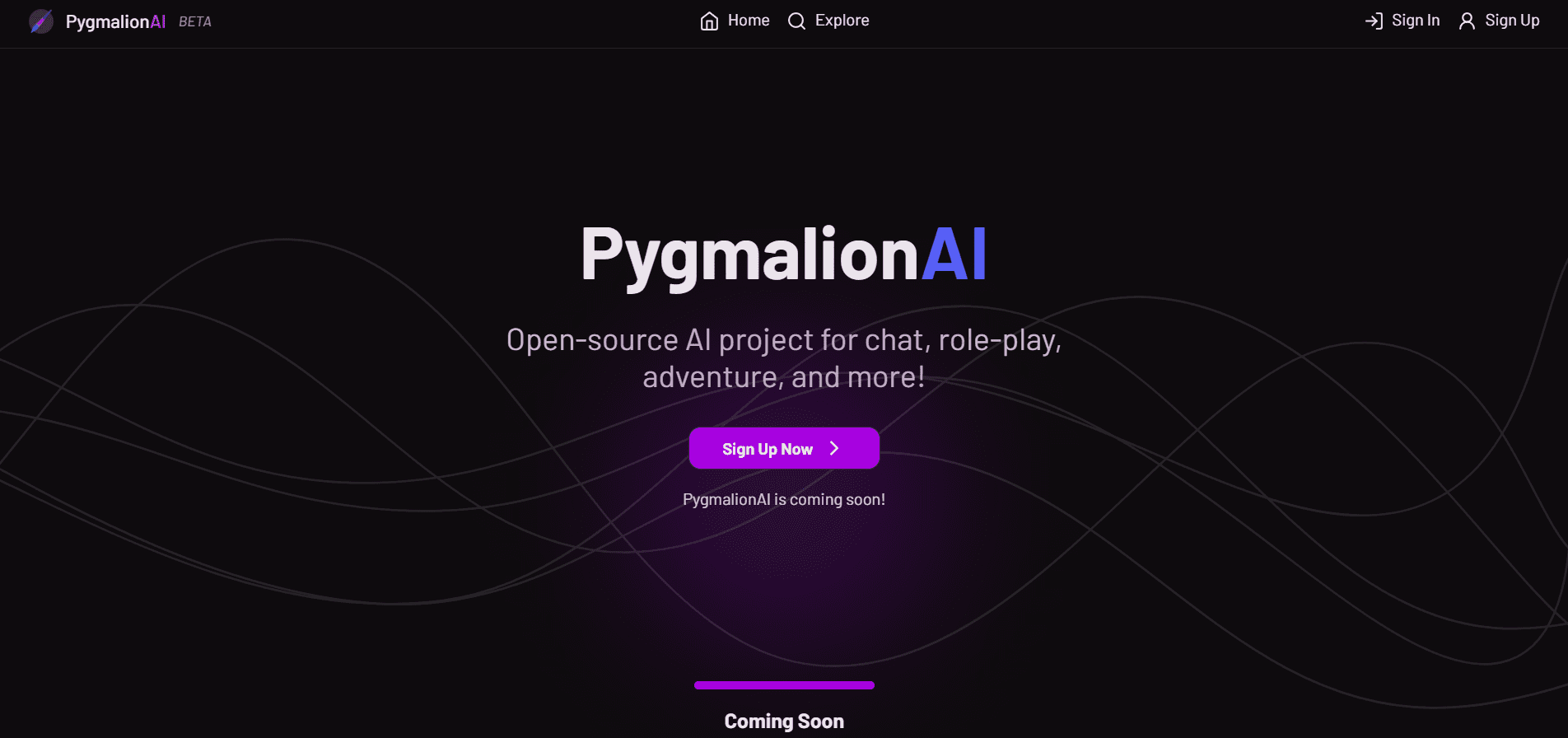Image resolution: width=1568 pixels, height=738 pixels.
Task: Click the purple bar above Coming Soon
Action: click(784, 685)
